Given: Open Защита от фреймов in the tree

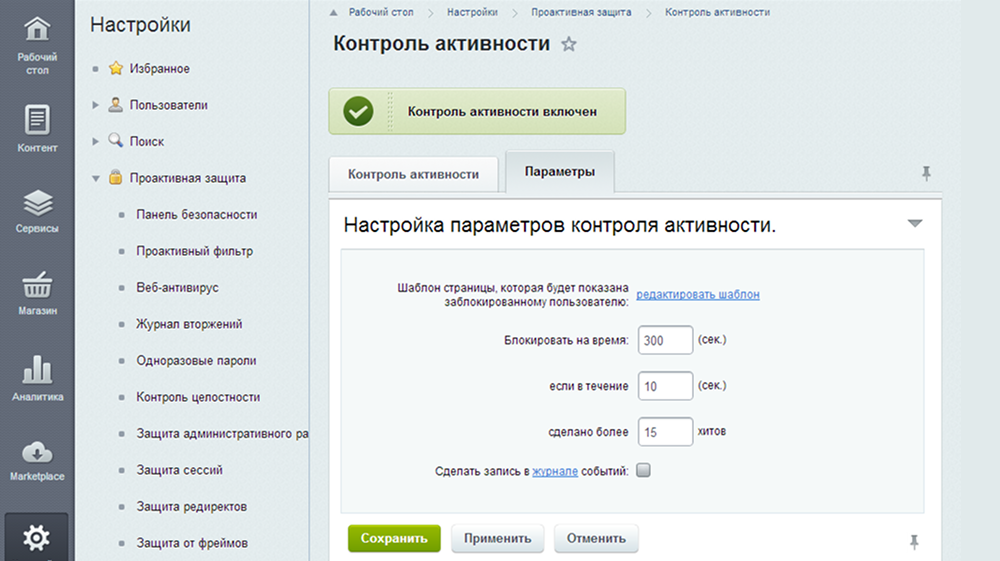Looking at the screenshot, I should click(192, 543).
